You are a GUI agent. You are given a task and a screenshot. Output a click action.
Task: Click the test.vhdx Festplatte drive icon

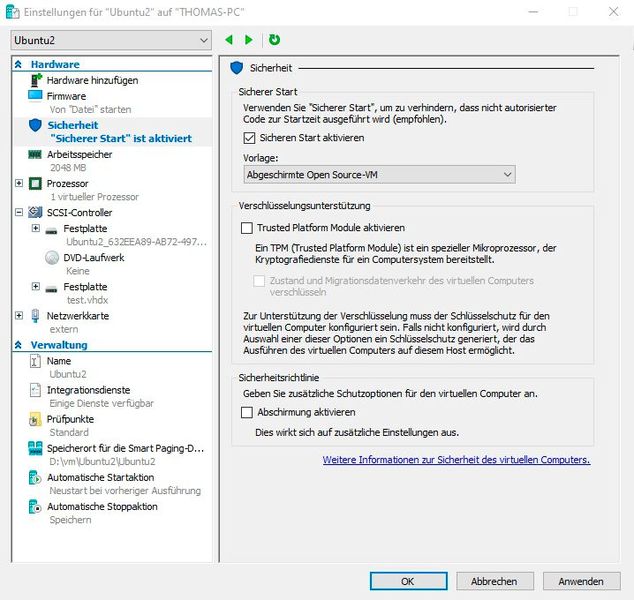pyautogui.click(x=51, y=289)
